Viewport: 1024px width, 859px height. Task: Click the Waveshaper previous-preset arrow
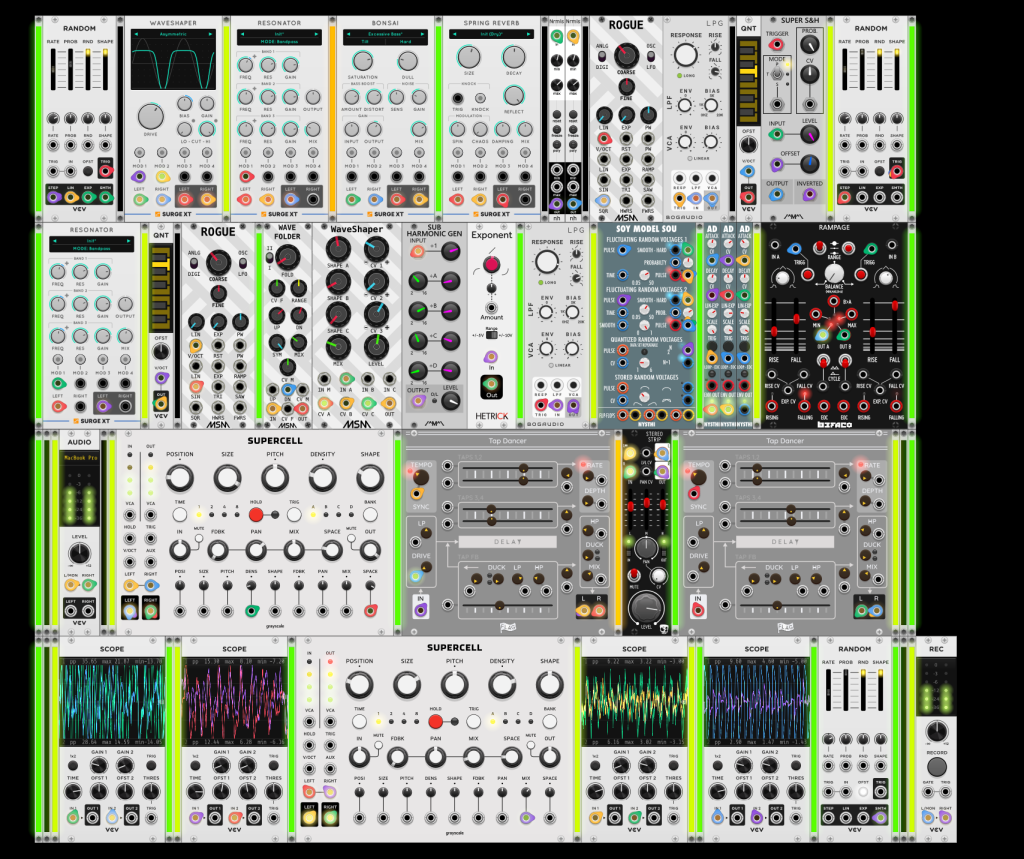click(x=136, y=34)
